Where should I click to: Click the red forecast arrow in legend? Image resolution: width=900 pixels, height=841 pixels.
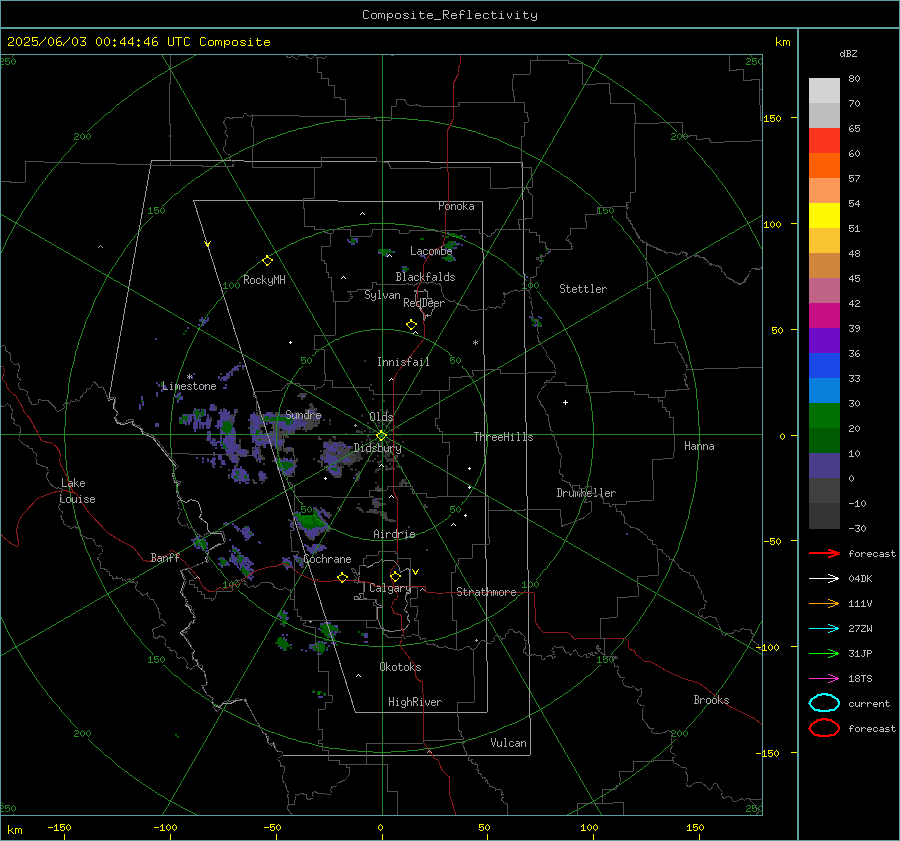point(824,553)
